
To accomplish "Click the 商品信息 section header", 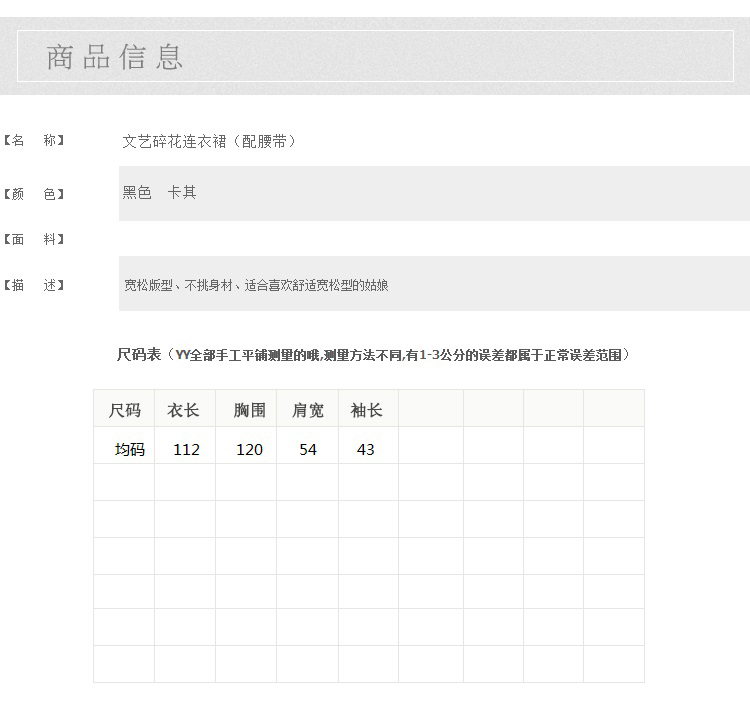I will tap(115, 57).
